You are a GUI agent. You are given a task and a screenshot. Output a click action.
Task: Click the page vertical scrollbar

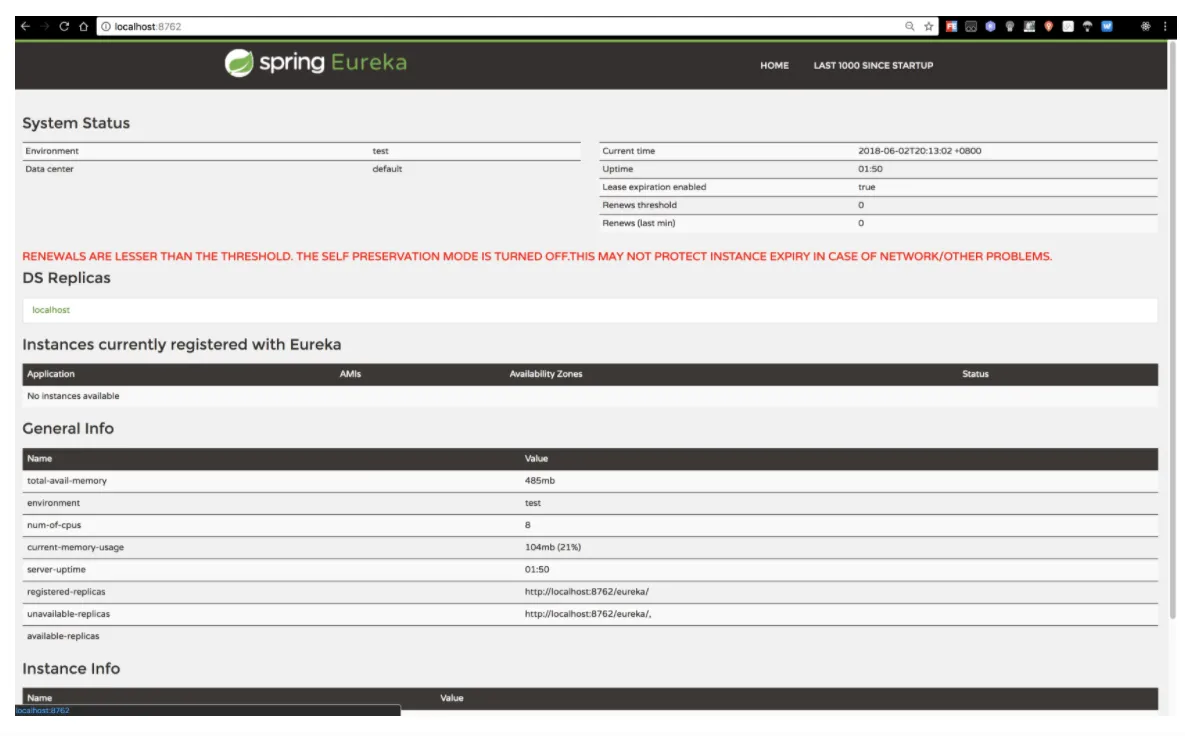tap(1172, 329)
